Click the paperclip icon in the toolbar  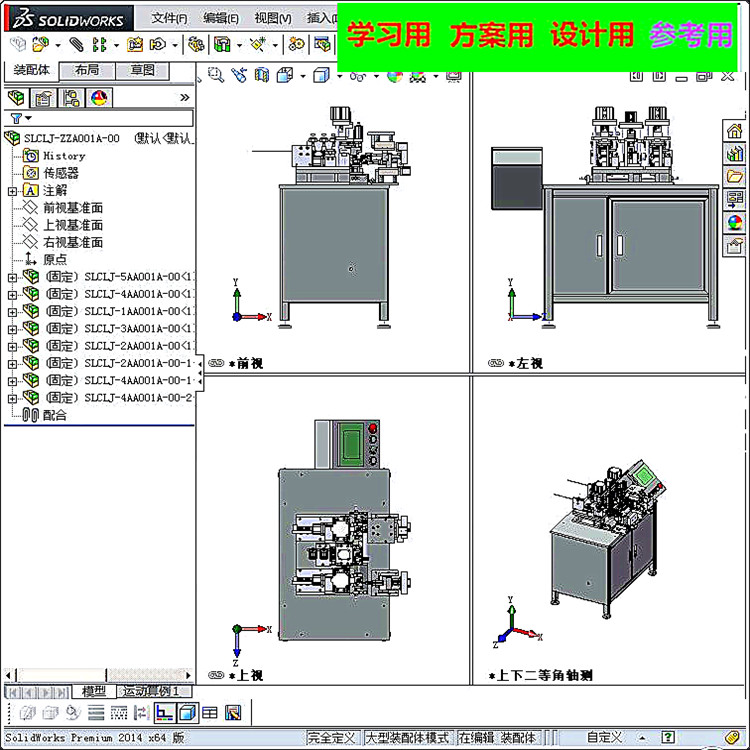pos(76,44)
